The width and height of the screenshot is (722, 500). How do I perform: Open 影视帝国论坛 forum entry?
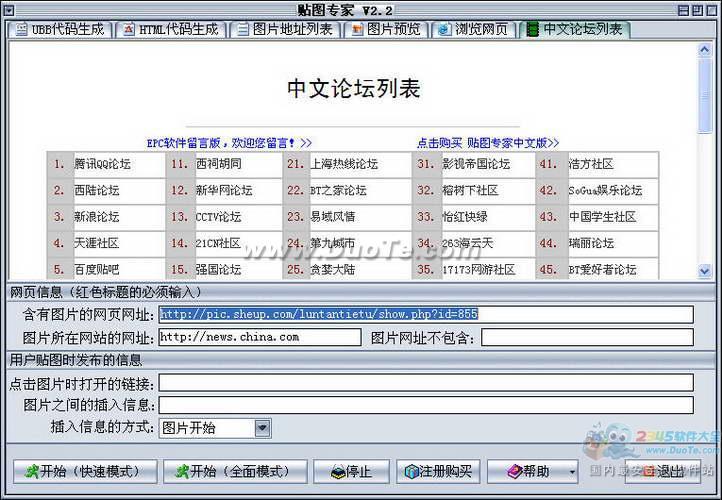tap(476, 164)
